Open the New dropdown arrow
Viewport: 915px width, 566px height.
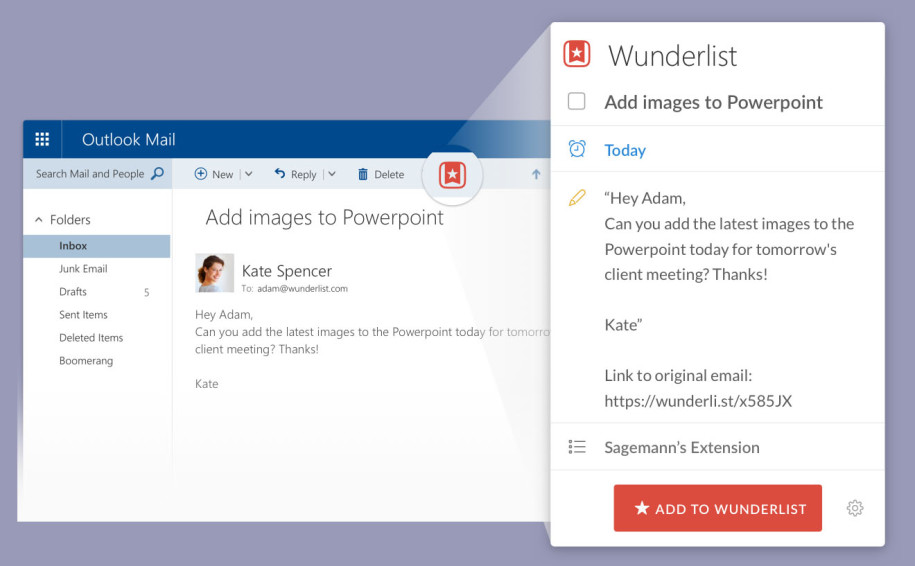[x=249, y=174]
